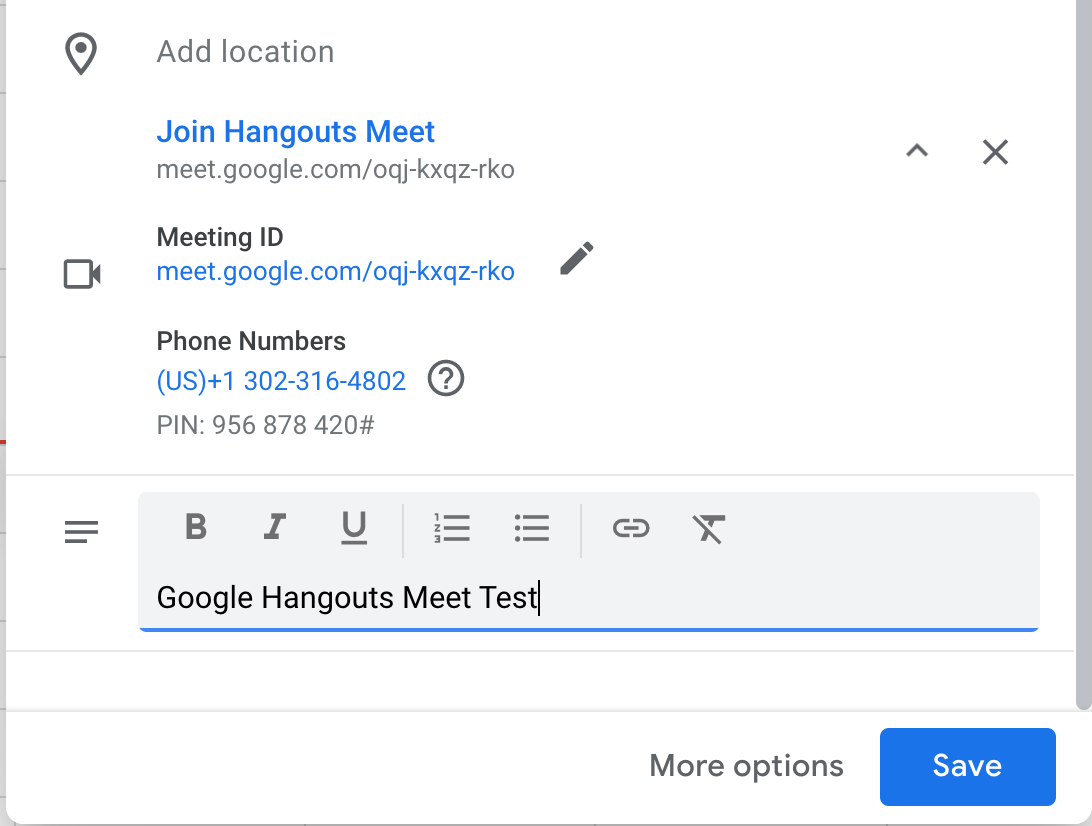Click the insert link icon
This screenshot has width=1092, height=826.
[x=630, y=527]
